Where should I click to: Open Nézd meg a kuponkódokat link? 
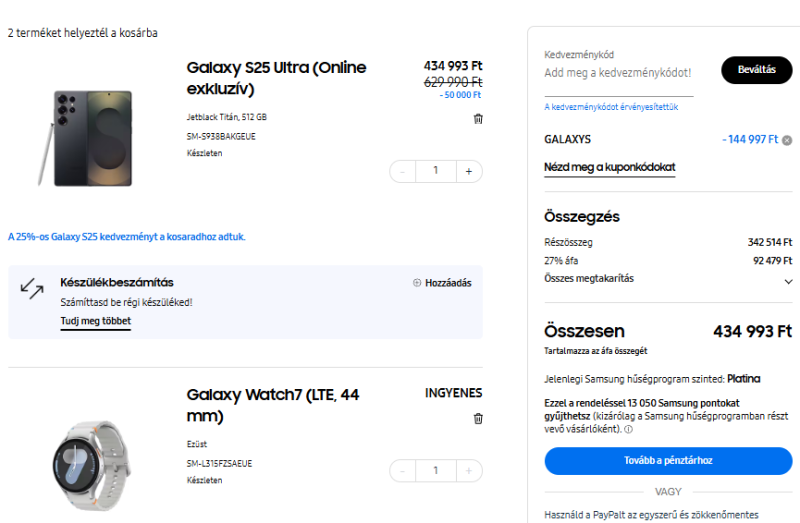(610, 167)
